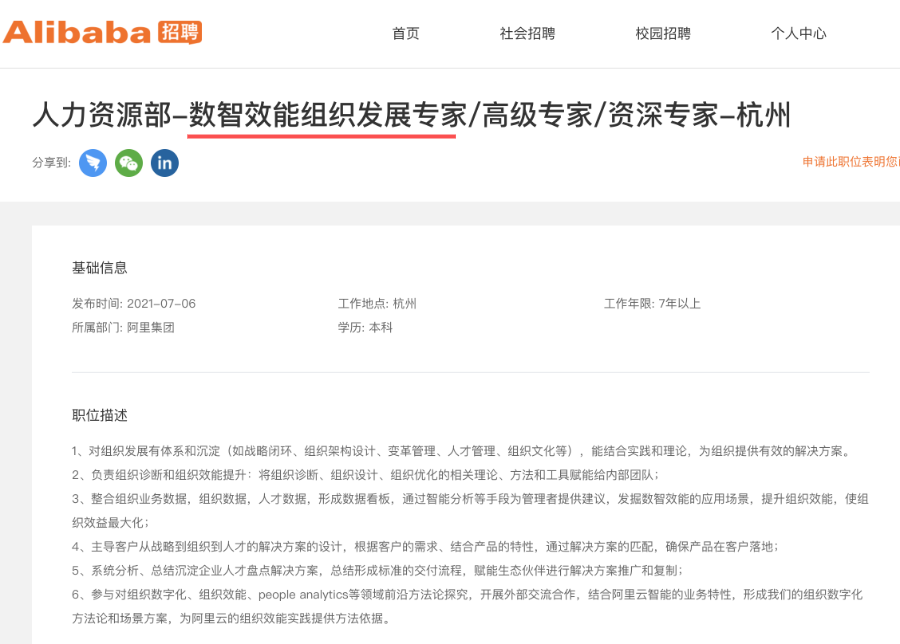Open the 首页 menu item

pos(404,32)
